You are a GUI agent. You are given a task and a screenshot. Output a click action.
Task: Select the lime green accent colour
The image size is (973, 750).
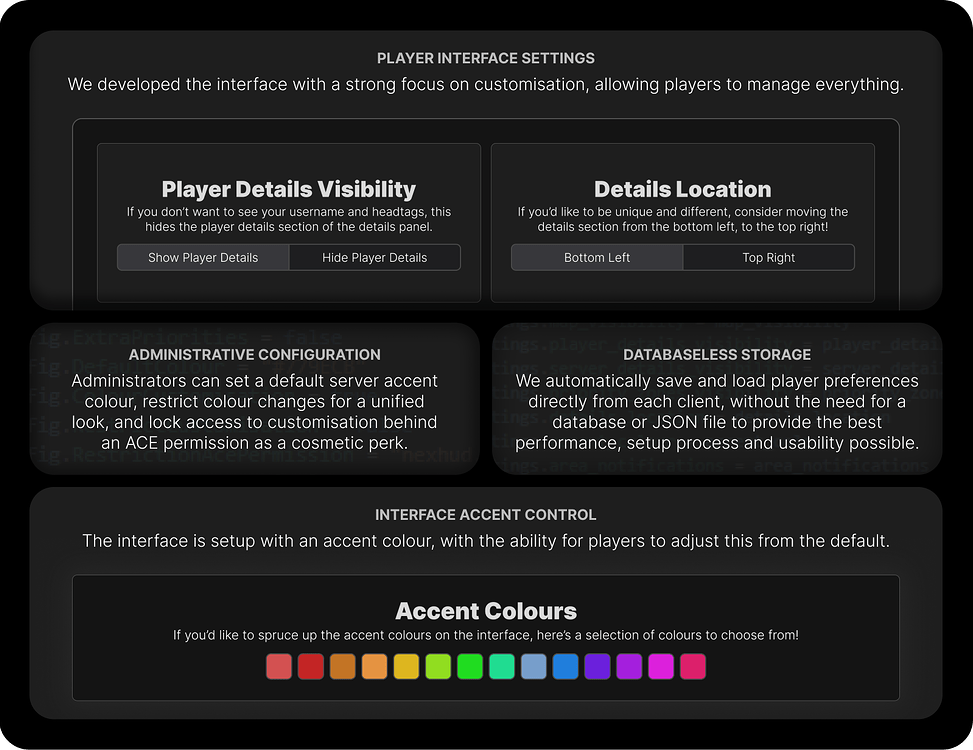coord(438,666)
